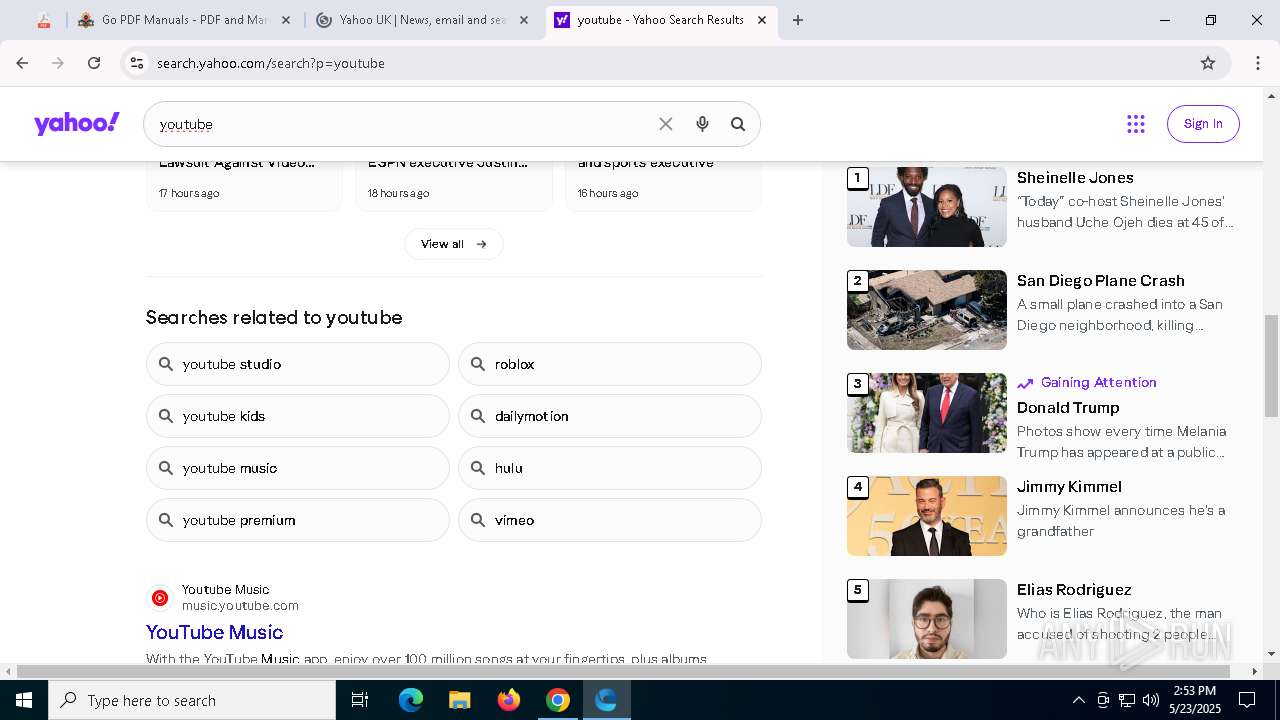This screenshot has height=720, width=1280.
Task: Click the taskbar clock showing 2:53 PM
Action: click(1194, 700)
